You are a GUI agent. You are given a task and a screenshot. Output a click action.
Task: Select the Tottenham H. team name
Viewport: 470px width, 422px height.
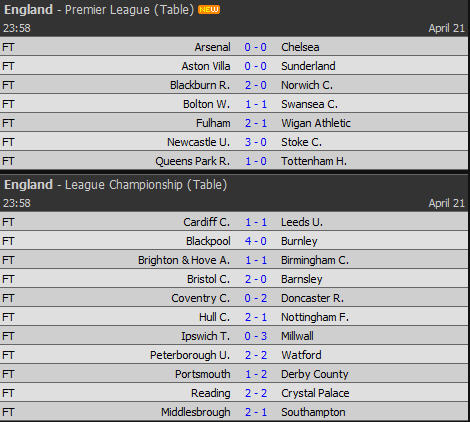(314, 161)
